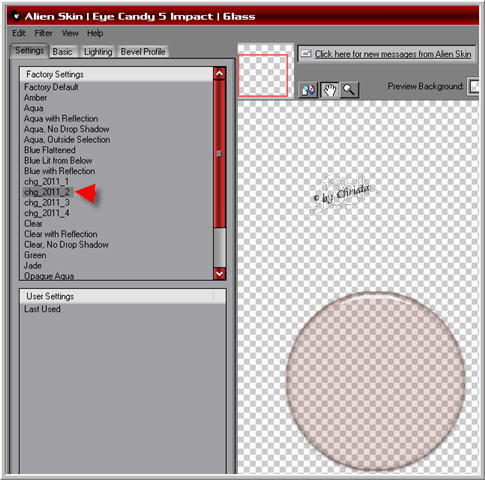Select the magnifier zoom tool
Viewport: 485px width, 480px height.
pos(349,90)
